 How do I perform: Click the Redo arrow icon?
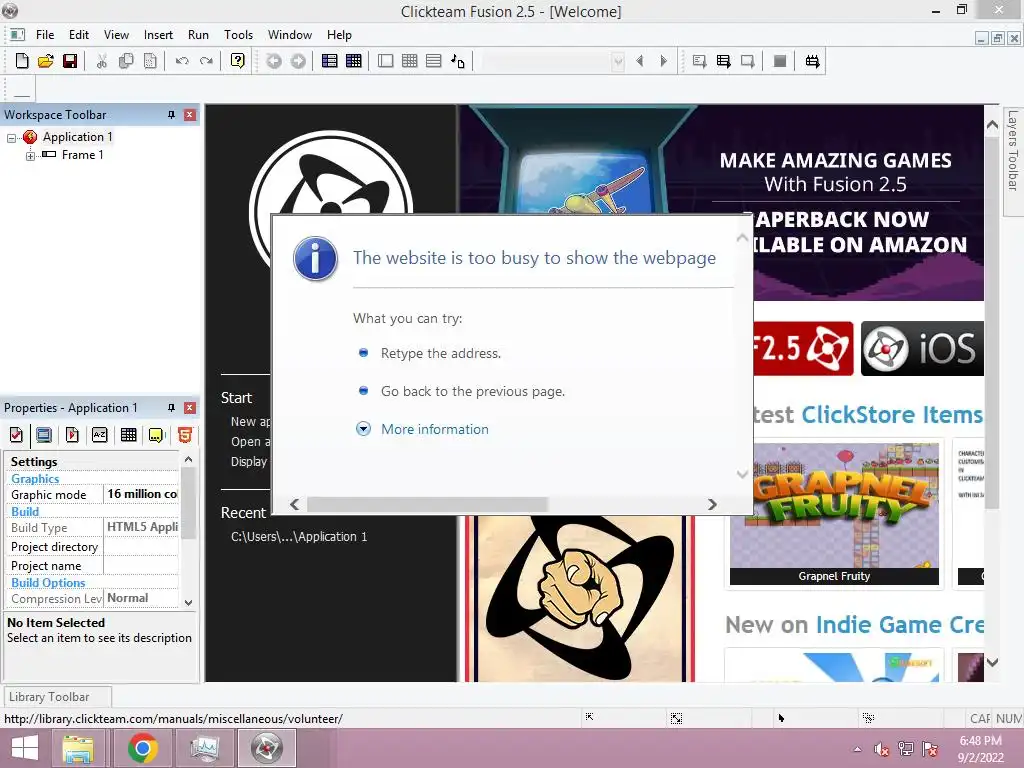click(x=206, y=61)
